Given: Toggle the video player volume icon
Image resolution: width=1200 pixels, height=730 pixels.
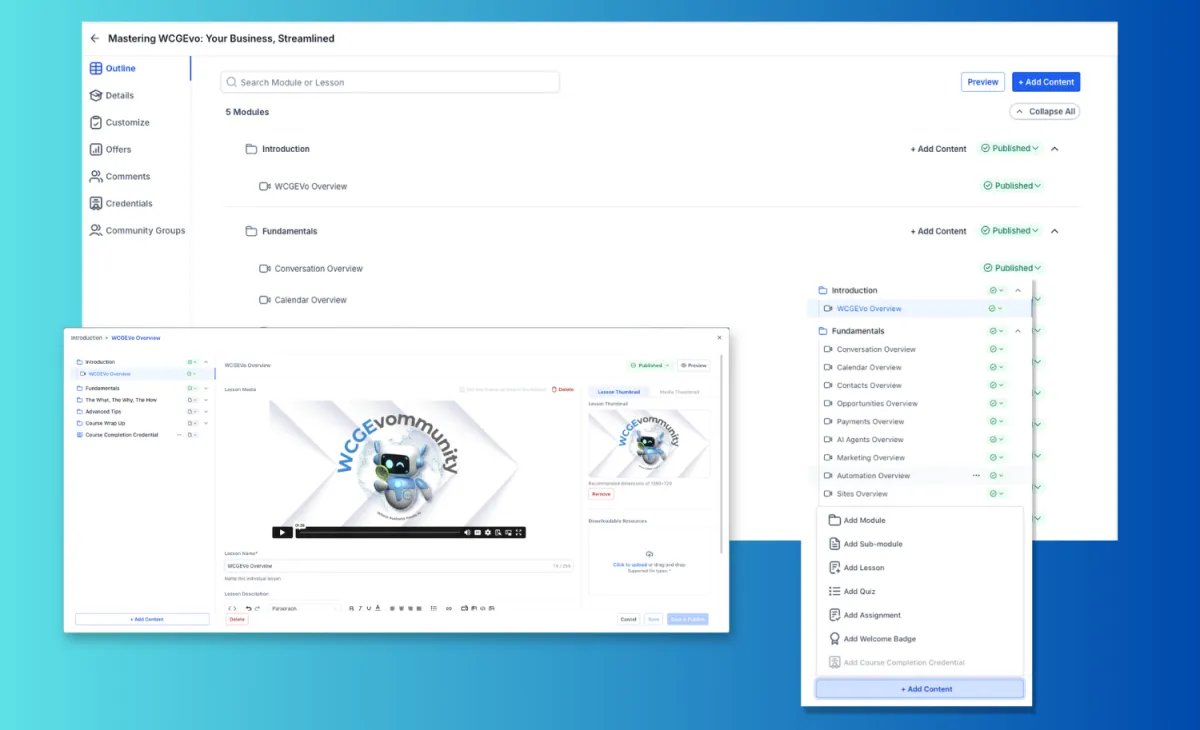Looking at the screenshot, I should tap(467, 532).
